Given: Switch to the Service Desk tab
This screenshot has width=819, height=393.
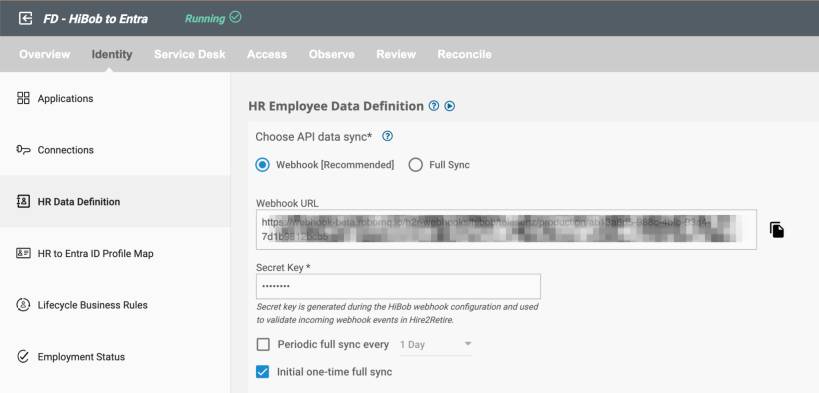Looking at the screenshot, I should click(x=190, y=54).
